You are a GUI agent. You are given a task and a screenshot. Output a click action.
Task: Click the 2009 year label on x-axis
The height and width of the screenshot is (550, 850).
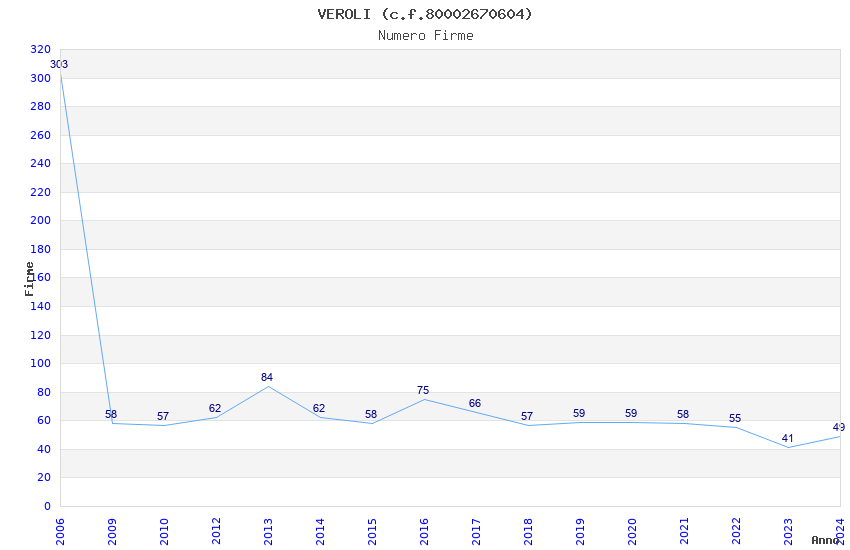tap(112, 532)
